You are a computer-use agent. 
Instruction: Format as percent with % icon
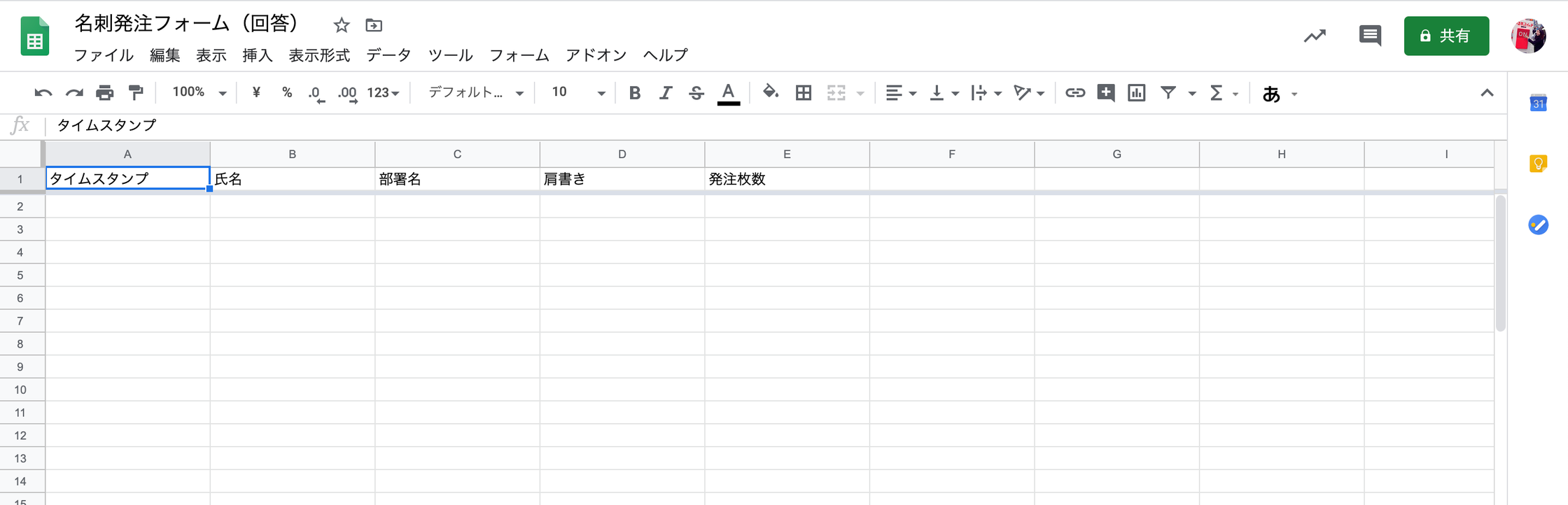pos(287,92)
